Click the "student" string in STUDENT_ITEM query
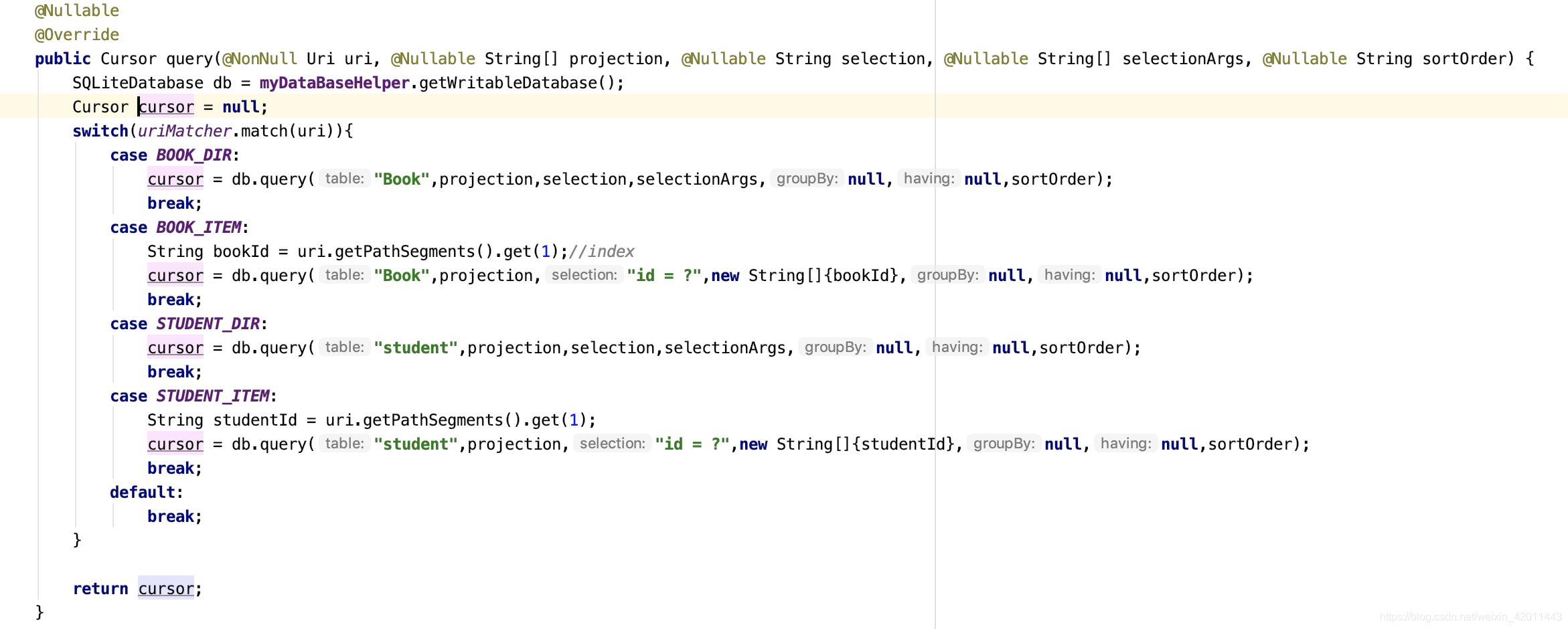Viewport: 1568px width, 629px height. pos(416,444)
